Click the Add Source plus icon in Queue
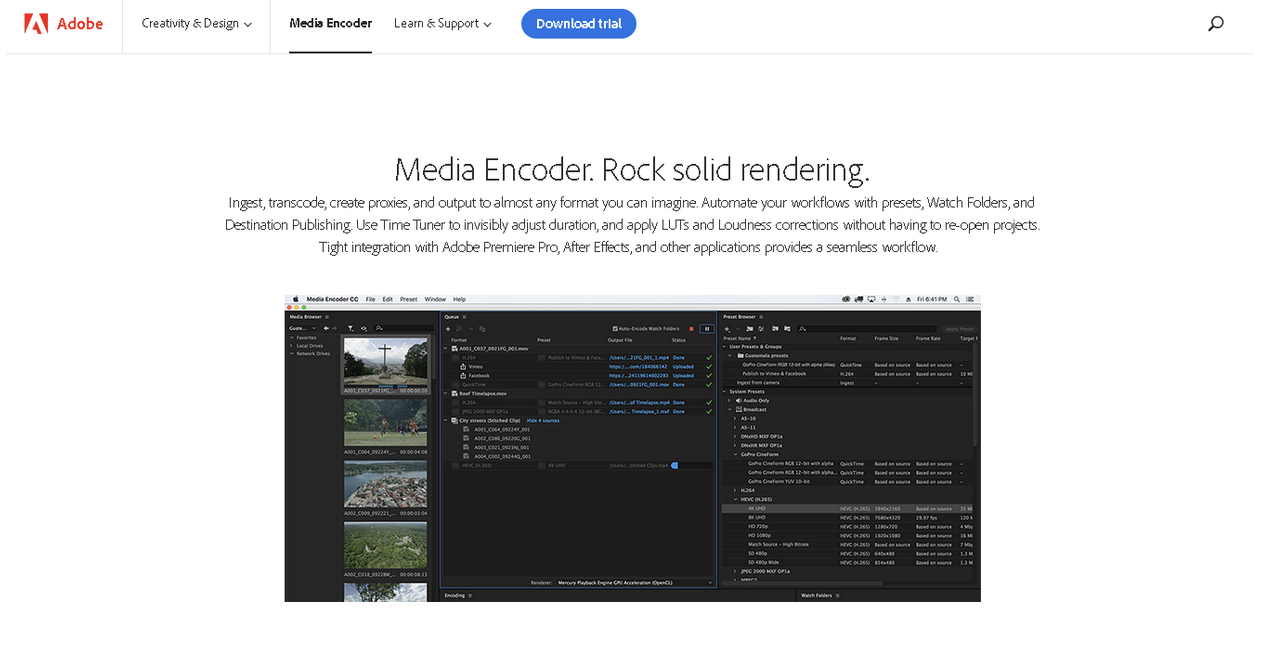The image size is (1274, 664). pos(448,329)
